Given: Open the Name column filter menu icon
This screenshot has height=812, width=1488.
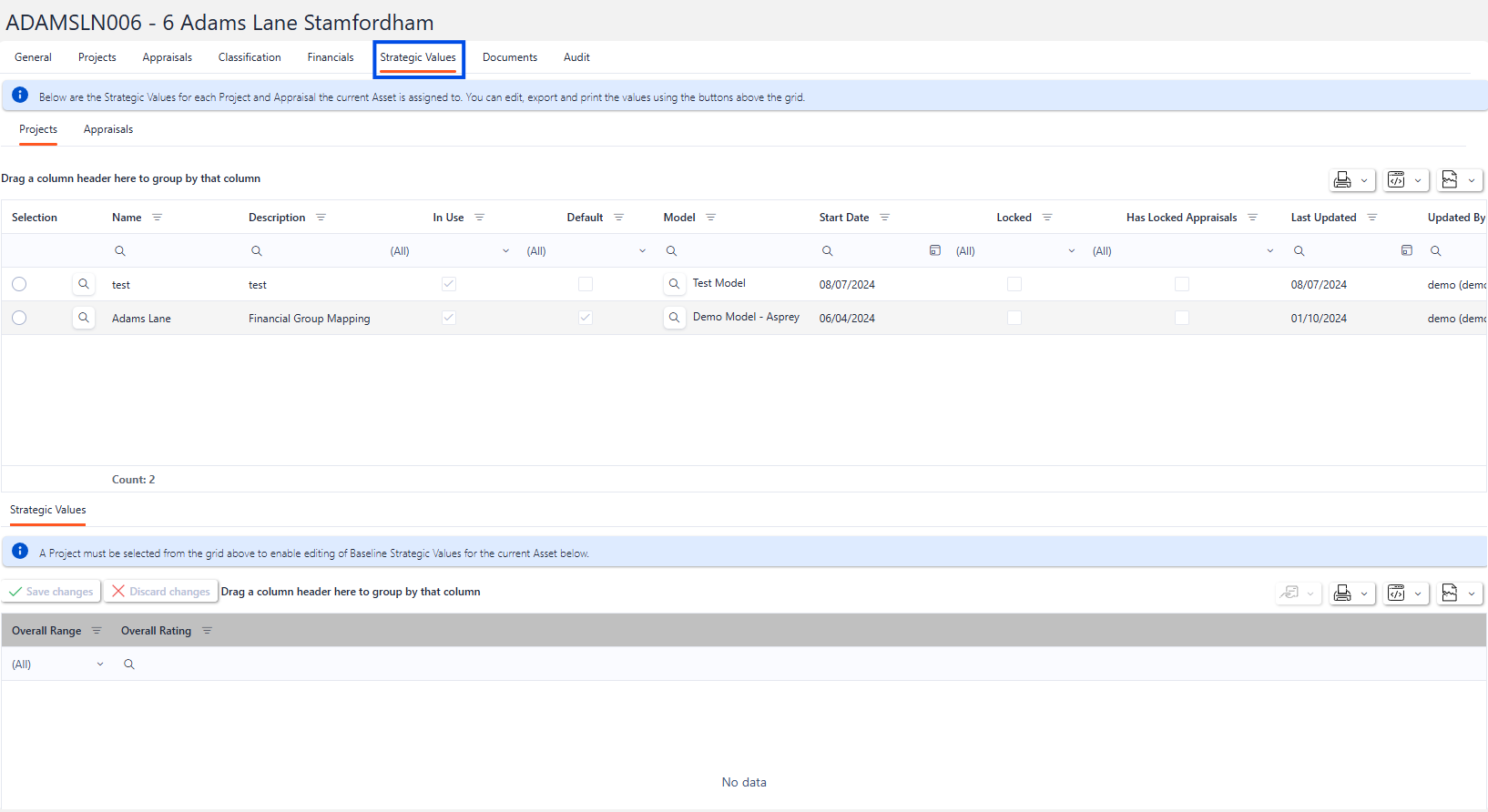Looking at the screenshot, I should pos(158,218).
